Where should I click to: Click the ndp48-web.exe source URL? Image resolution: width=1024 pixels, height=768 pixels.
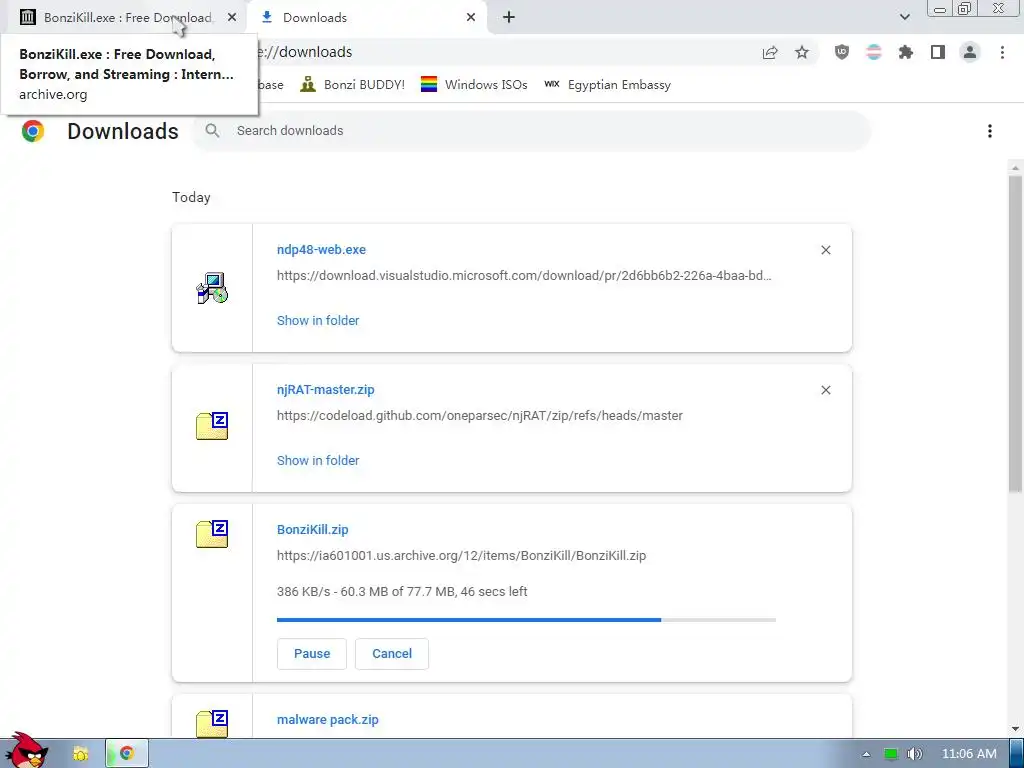coord(524,276)
